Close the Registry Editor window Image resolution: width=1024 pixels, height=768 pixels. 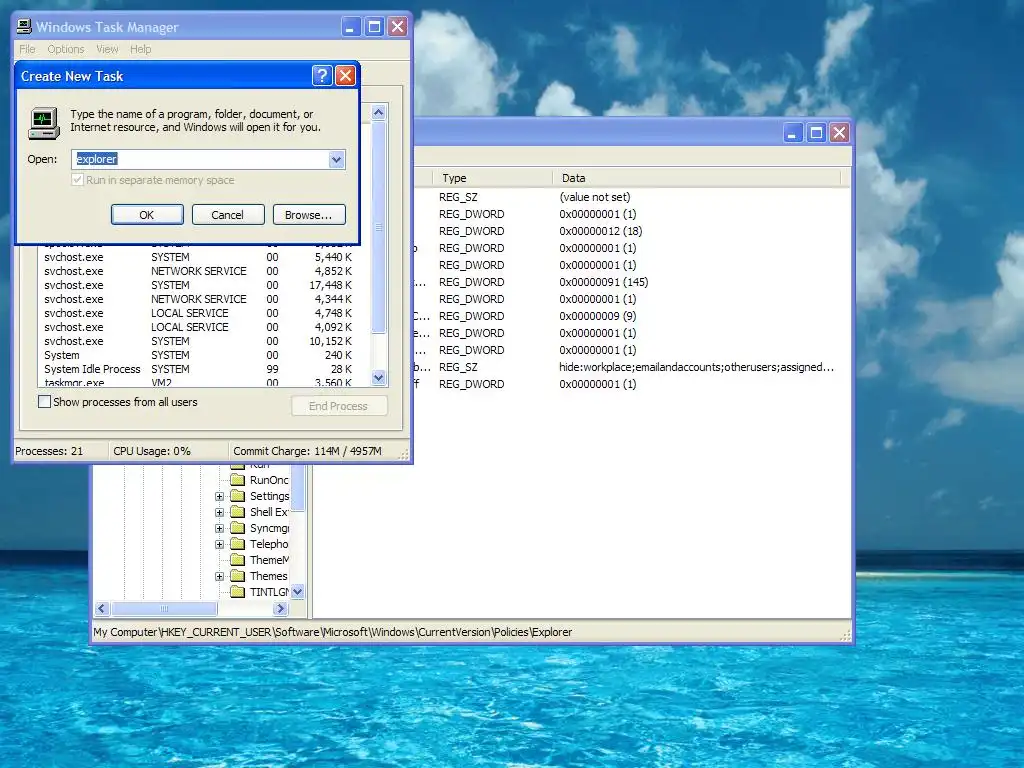(x=839, y=133)
